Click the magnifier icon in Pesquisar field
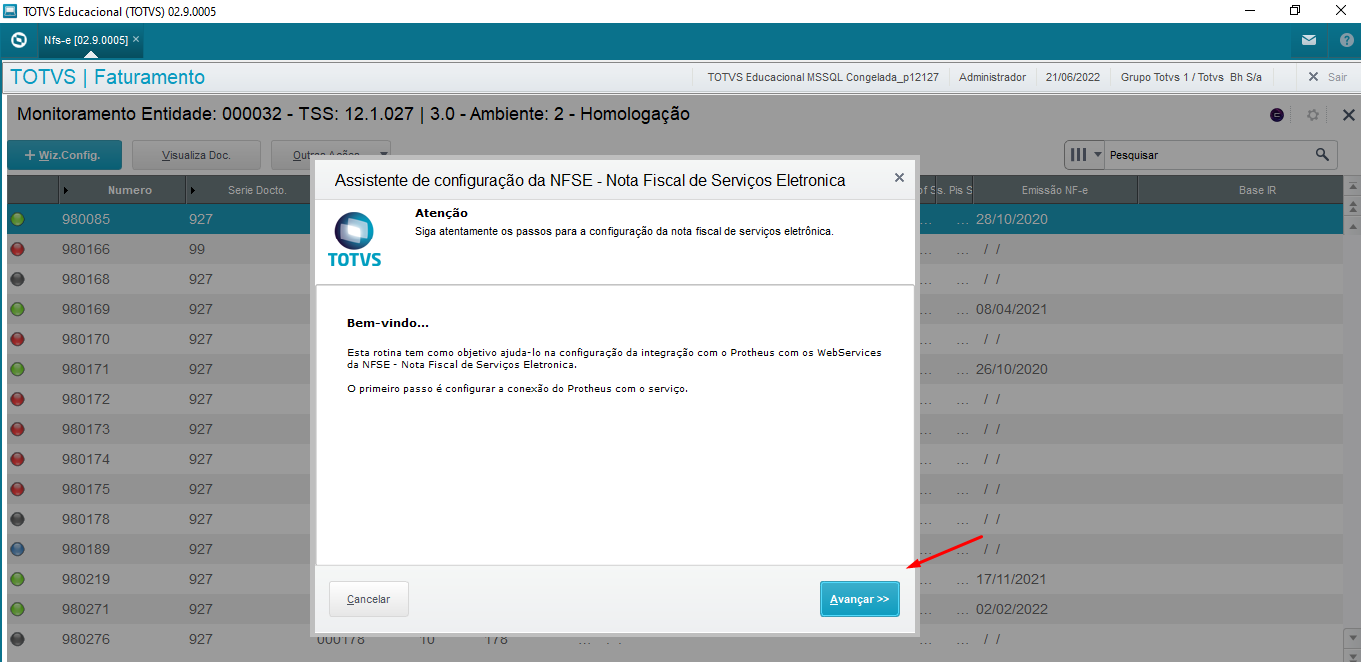Screen dimensions: 1361x662 point(1322,155)
